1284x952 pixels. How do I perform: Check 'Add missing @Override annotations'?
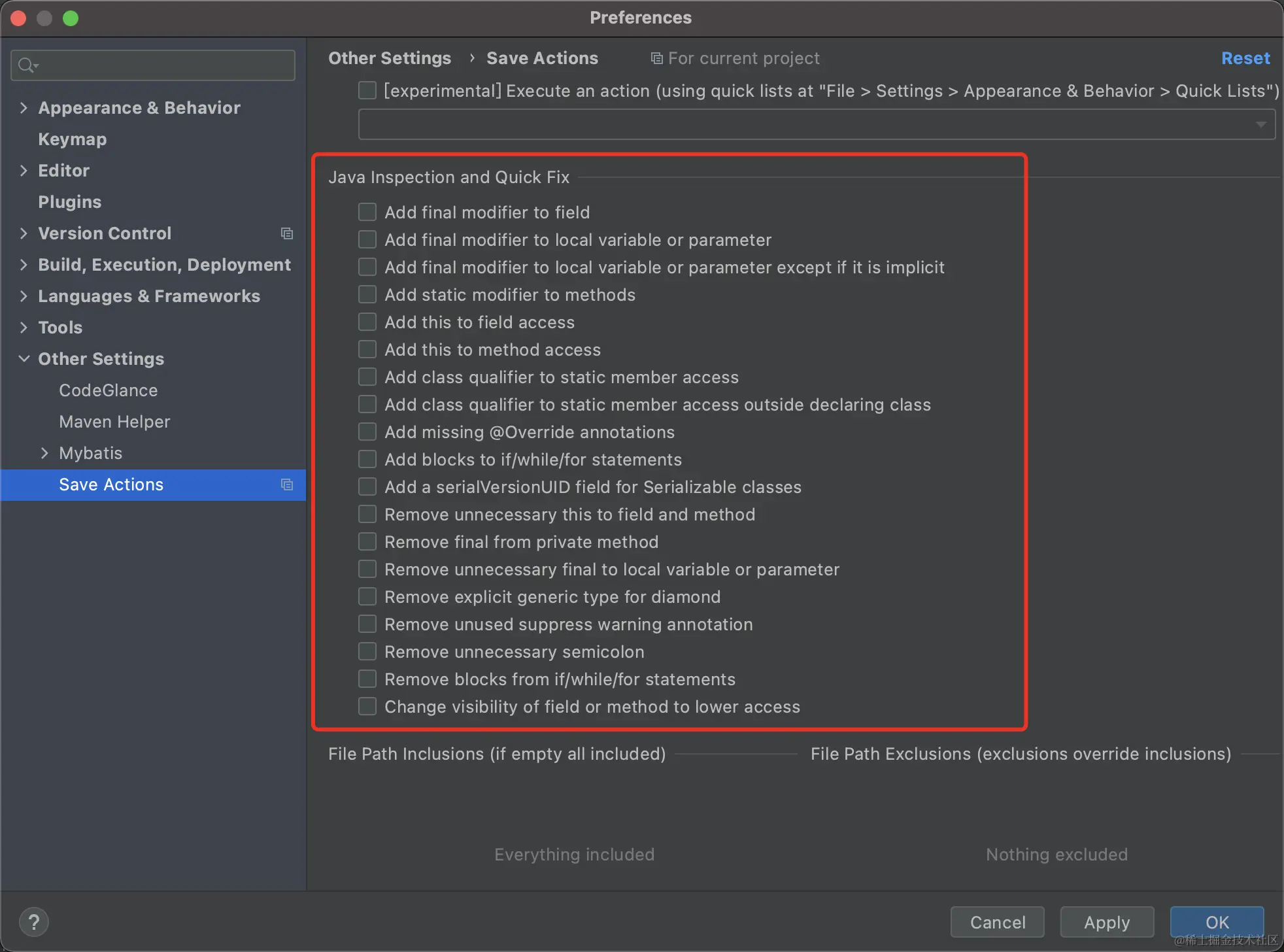tap(367, 432)
